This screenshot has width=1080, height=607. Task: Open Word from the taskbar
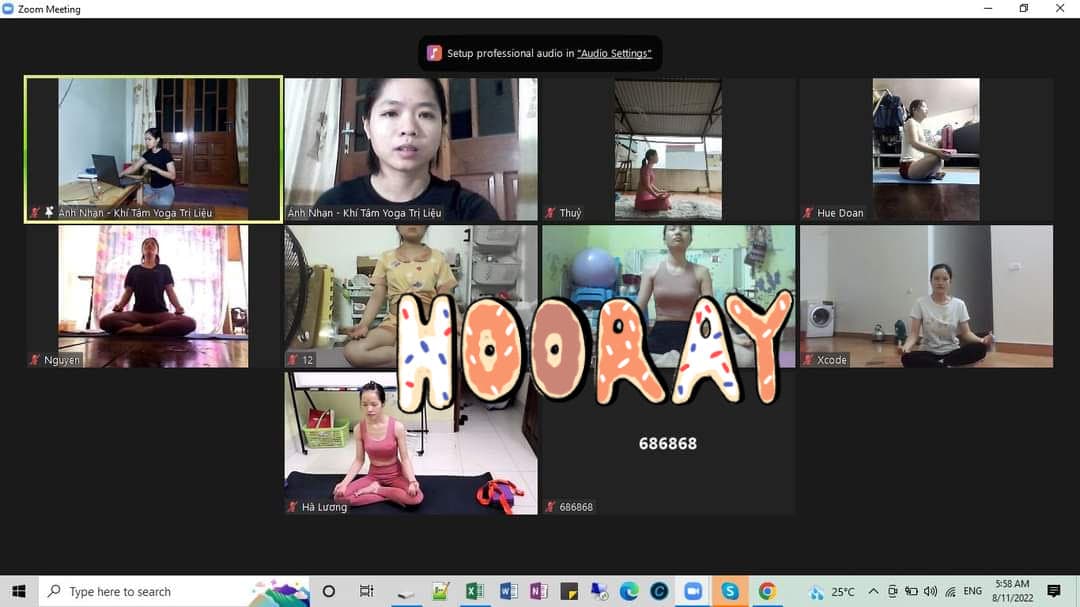pyautogui.click(x=508, y=591)
